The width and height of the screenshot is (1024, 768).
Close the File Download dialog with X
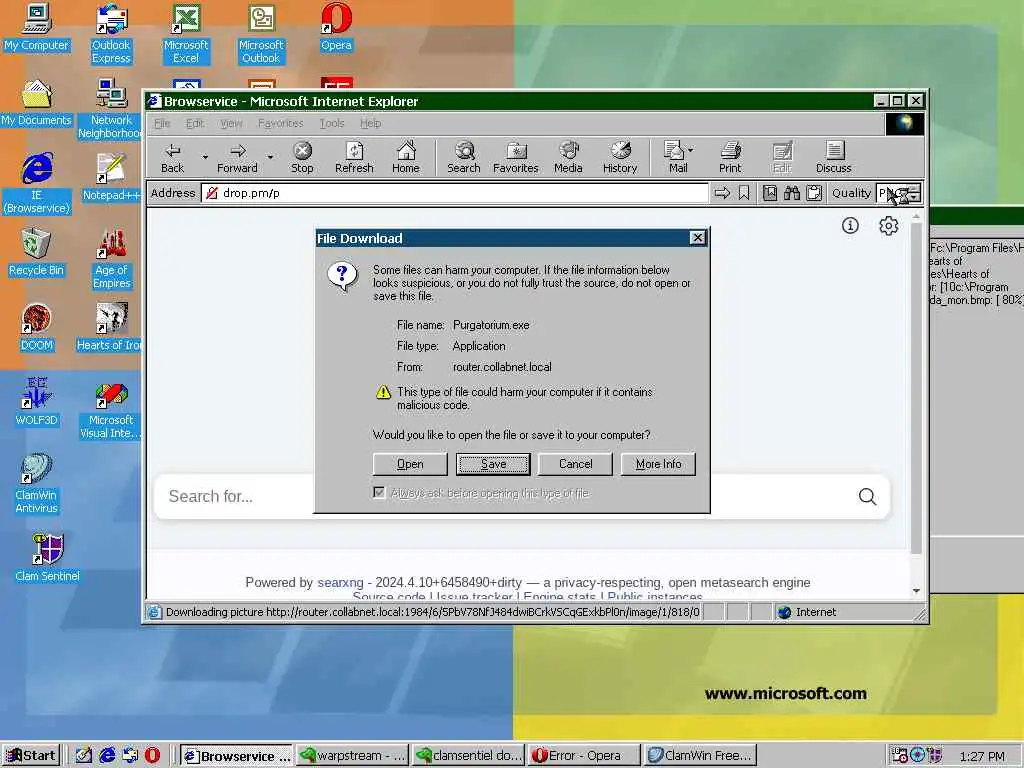click(x=697, y=238)
